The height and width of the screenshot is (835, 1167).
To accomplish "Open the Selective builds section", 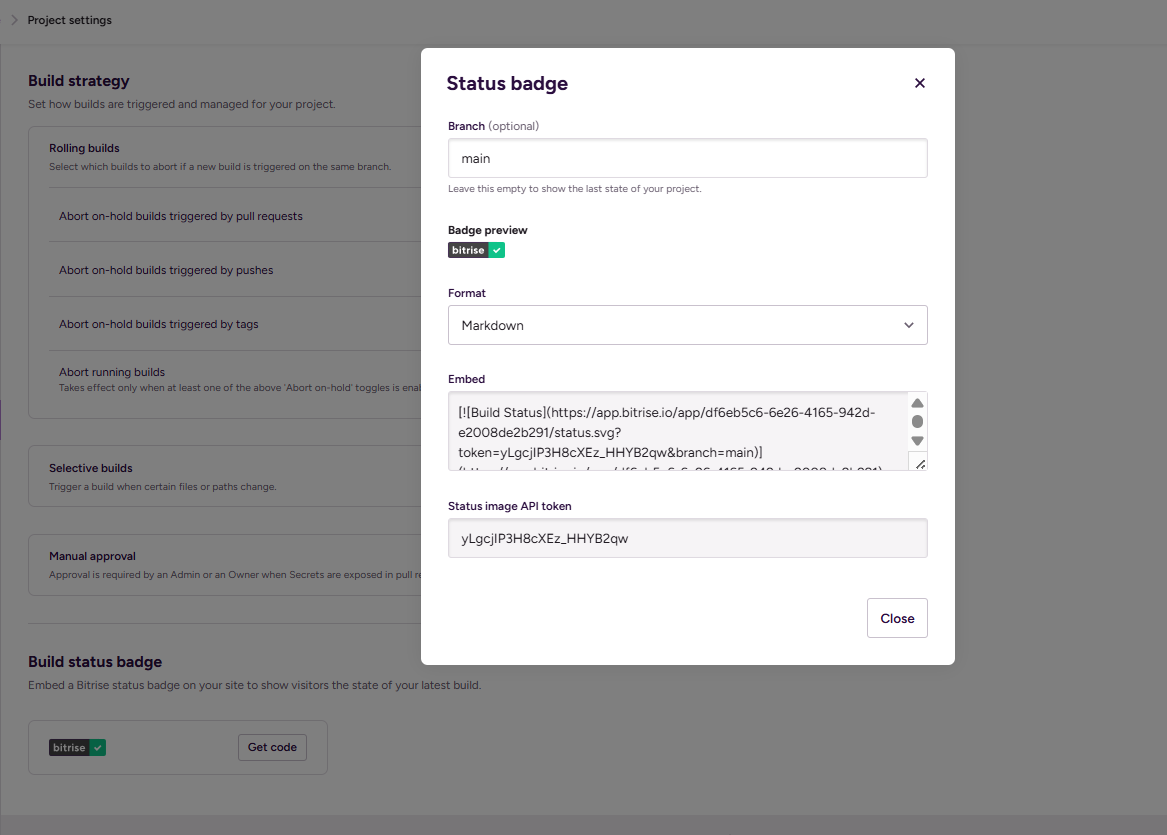I will coord(91,468).
